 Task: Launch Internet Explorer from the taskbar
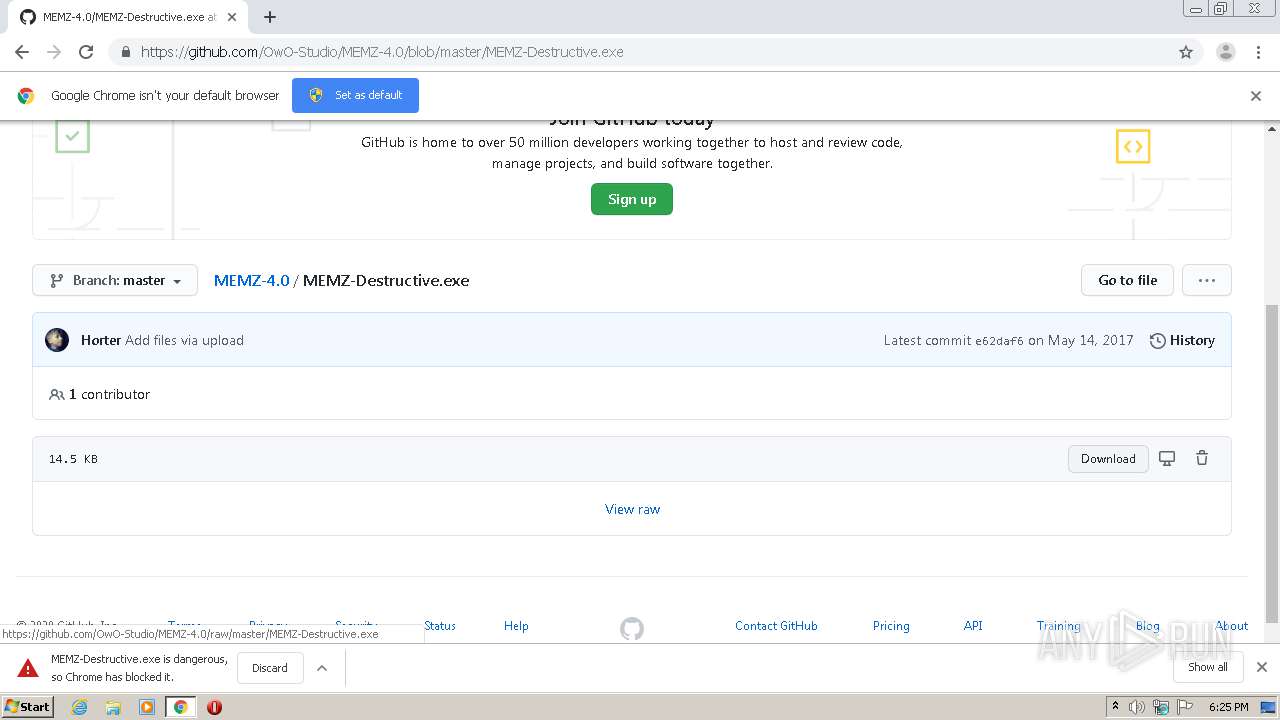[x=80, y=707]
